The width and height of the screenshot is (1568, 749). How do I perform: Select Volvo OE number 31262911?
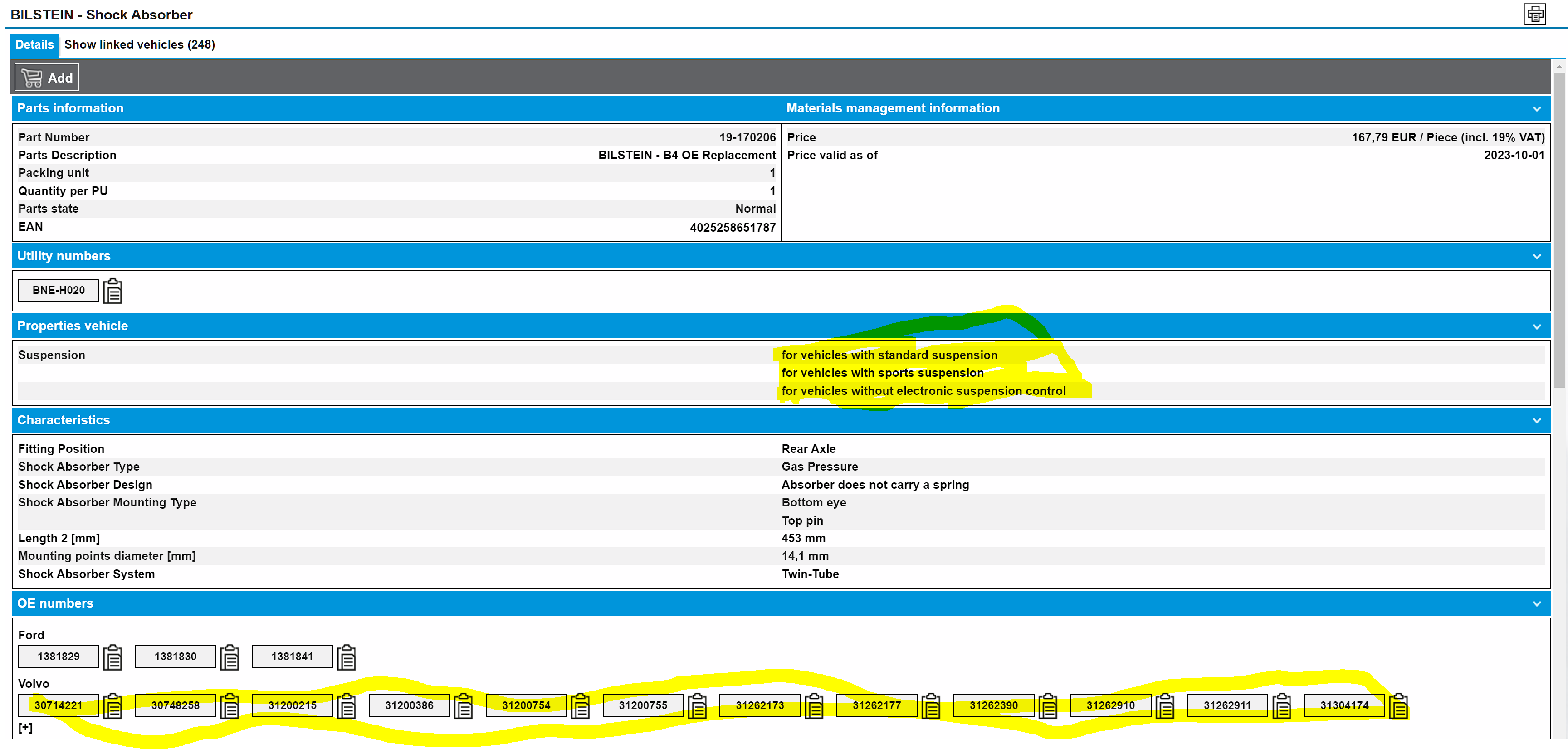[1227, 705]
